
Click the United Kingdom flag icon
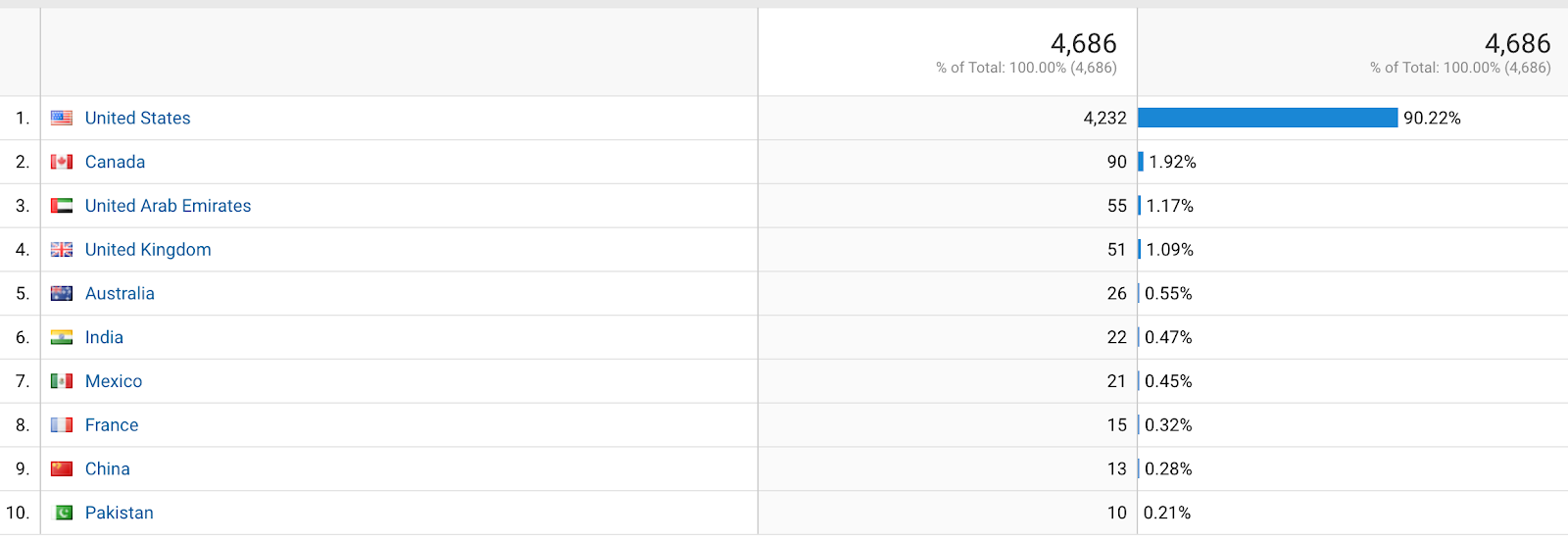(x=62, y=250)
